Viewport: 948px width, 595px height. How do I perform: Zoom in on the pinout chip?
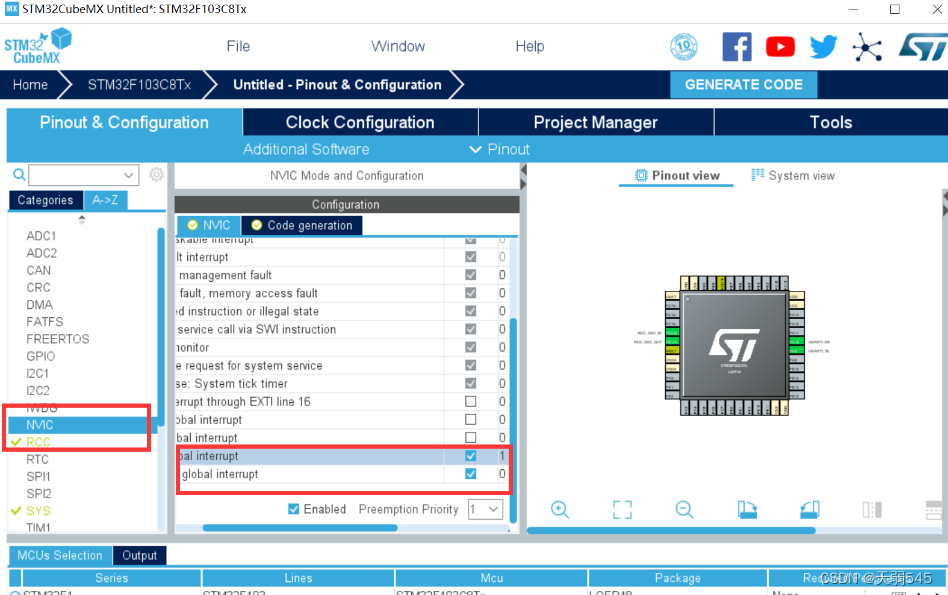click(x=560, y=510)
